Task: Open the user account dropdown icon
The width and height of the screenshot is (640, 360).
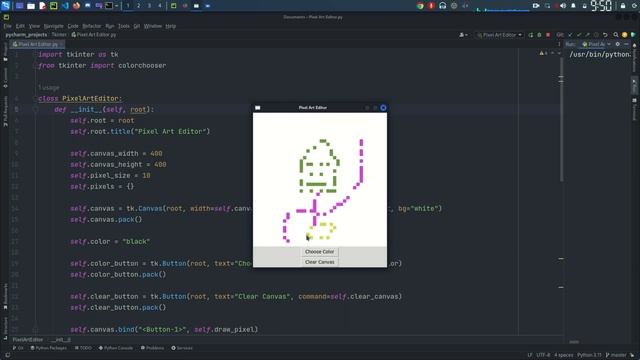Action: 463,35
